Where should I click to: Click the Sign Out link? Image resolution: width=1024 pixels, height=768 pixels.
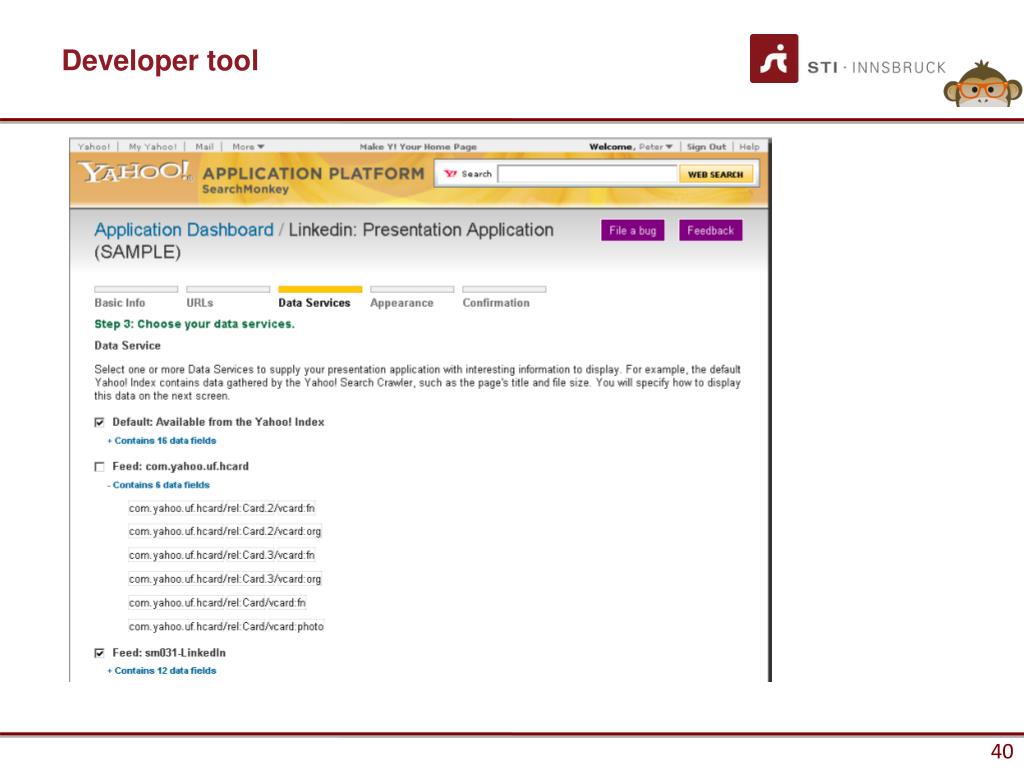[706, 147]
